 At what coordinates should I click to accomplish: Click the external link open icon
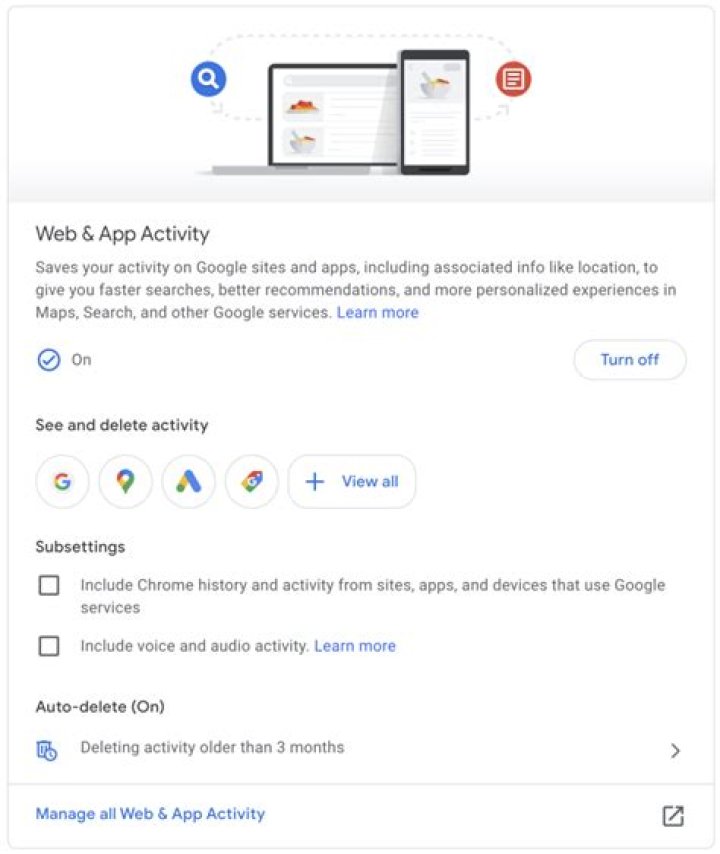[x=673, y=815]
